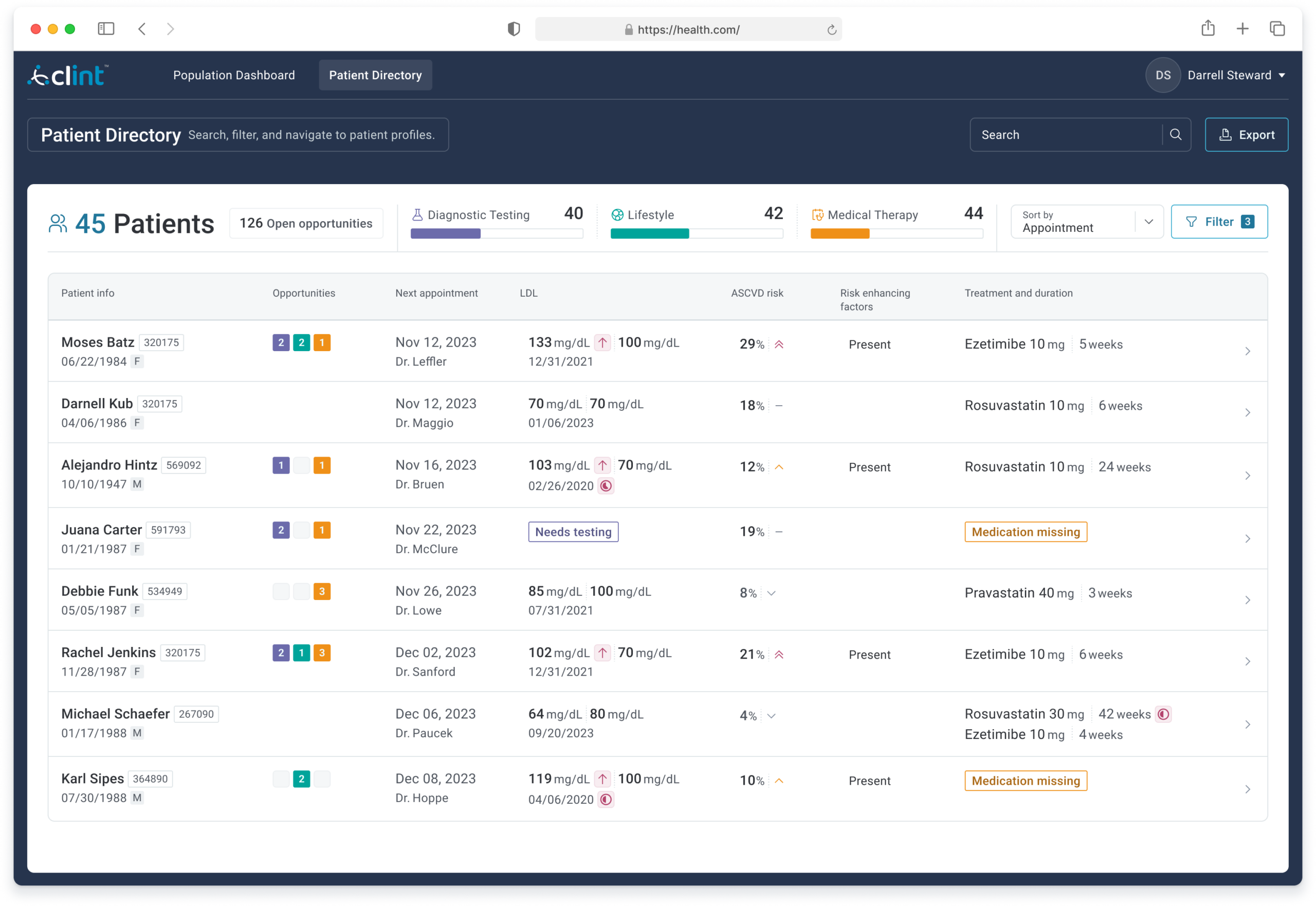Click the search magnifier icon

click(x=1175, y=135)
